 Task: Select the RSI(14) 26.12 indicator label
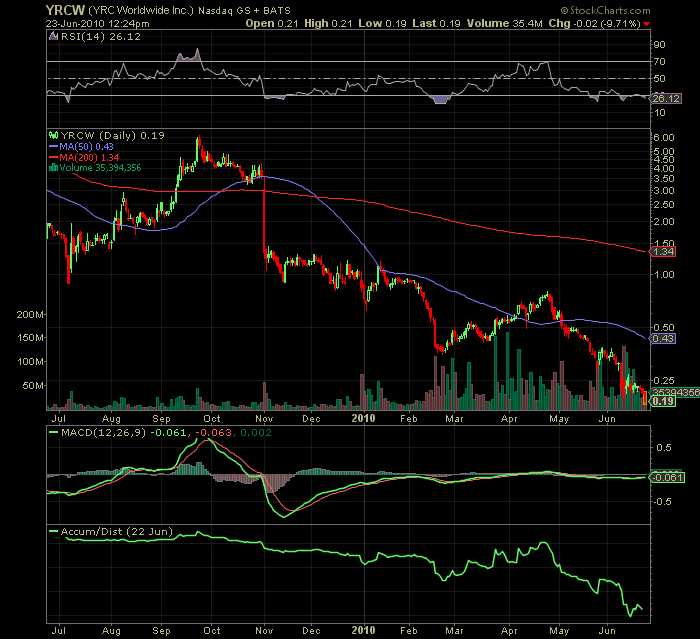tap(100, 37)
